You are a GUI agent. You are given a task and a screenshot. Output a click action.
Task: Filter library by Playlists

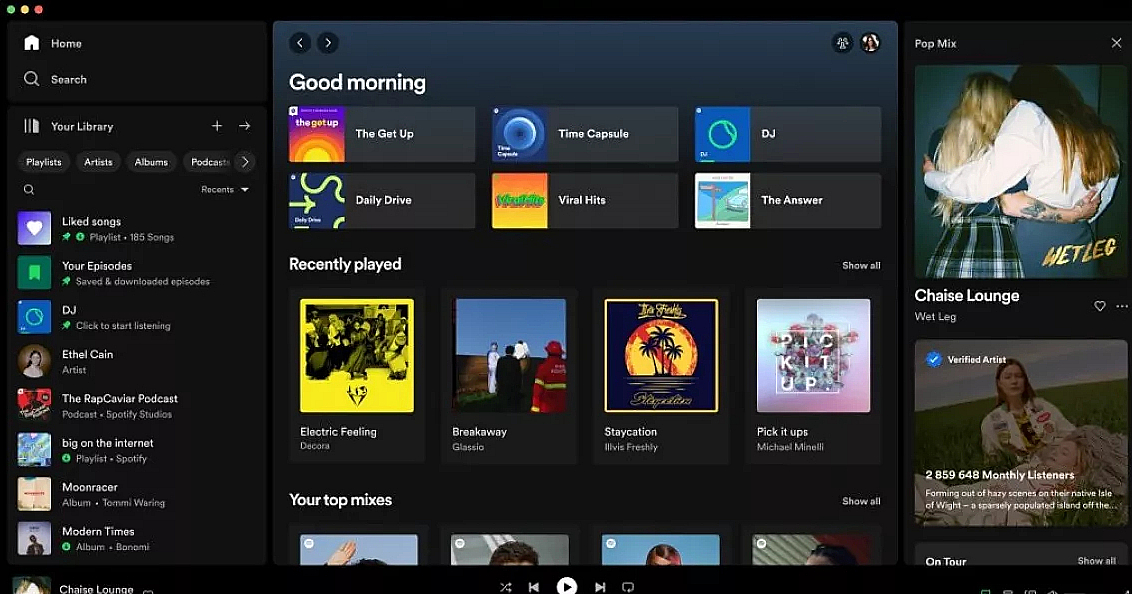point(44,162)
